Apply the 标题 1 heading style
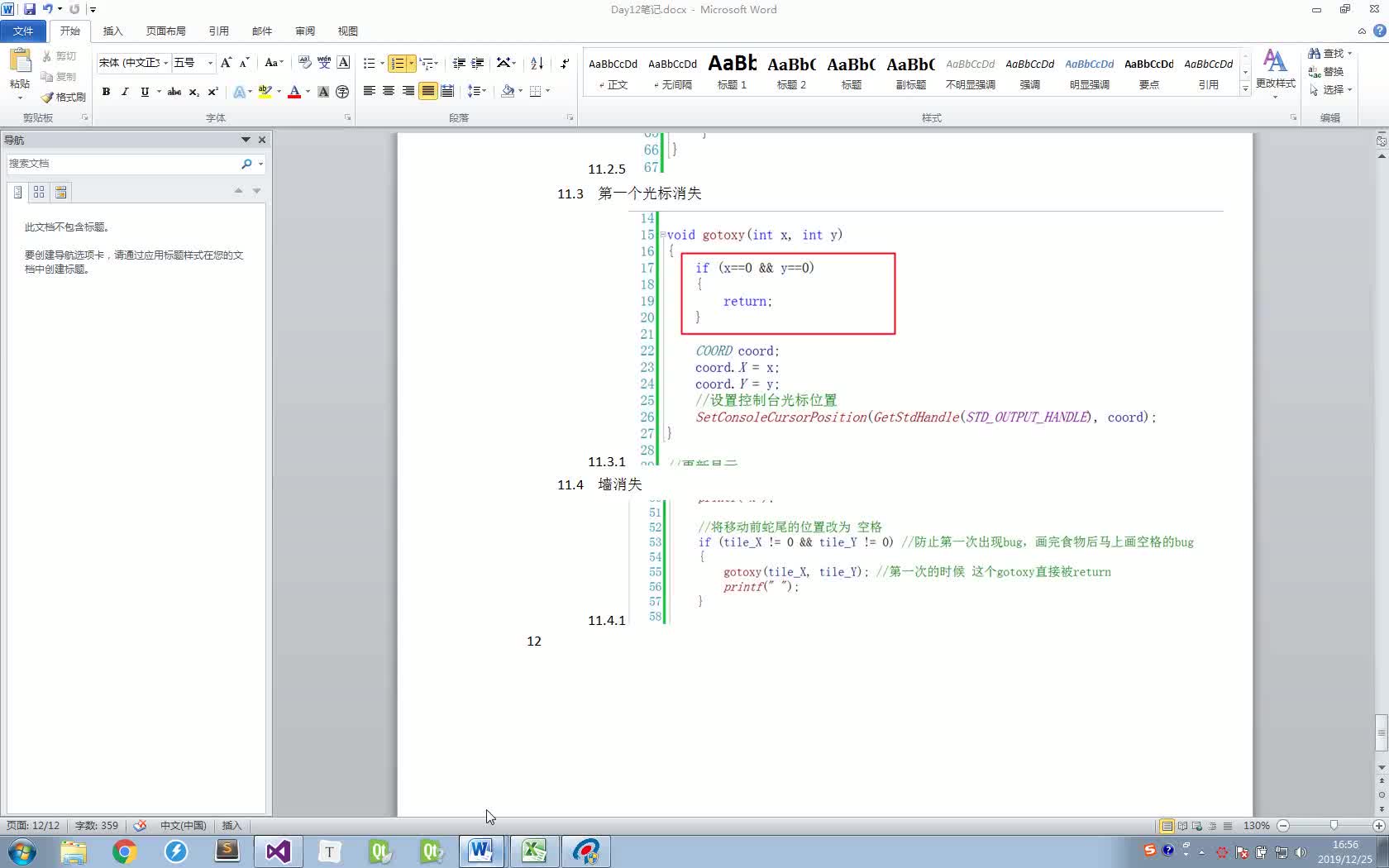The height and width of the screenshot is (868, 1389). click(x=733, y=72)
